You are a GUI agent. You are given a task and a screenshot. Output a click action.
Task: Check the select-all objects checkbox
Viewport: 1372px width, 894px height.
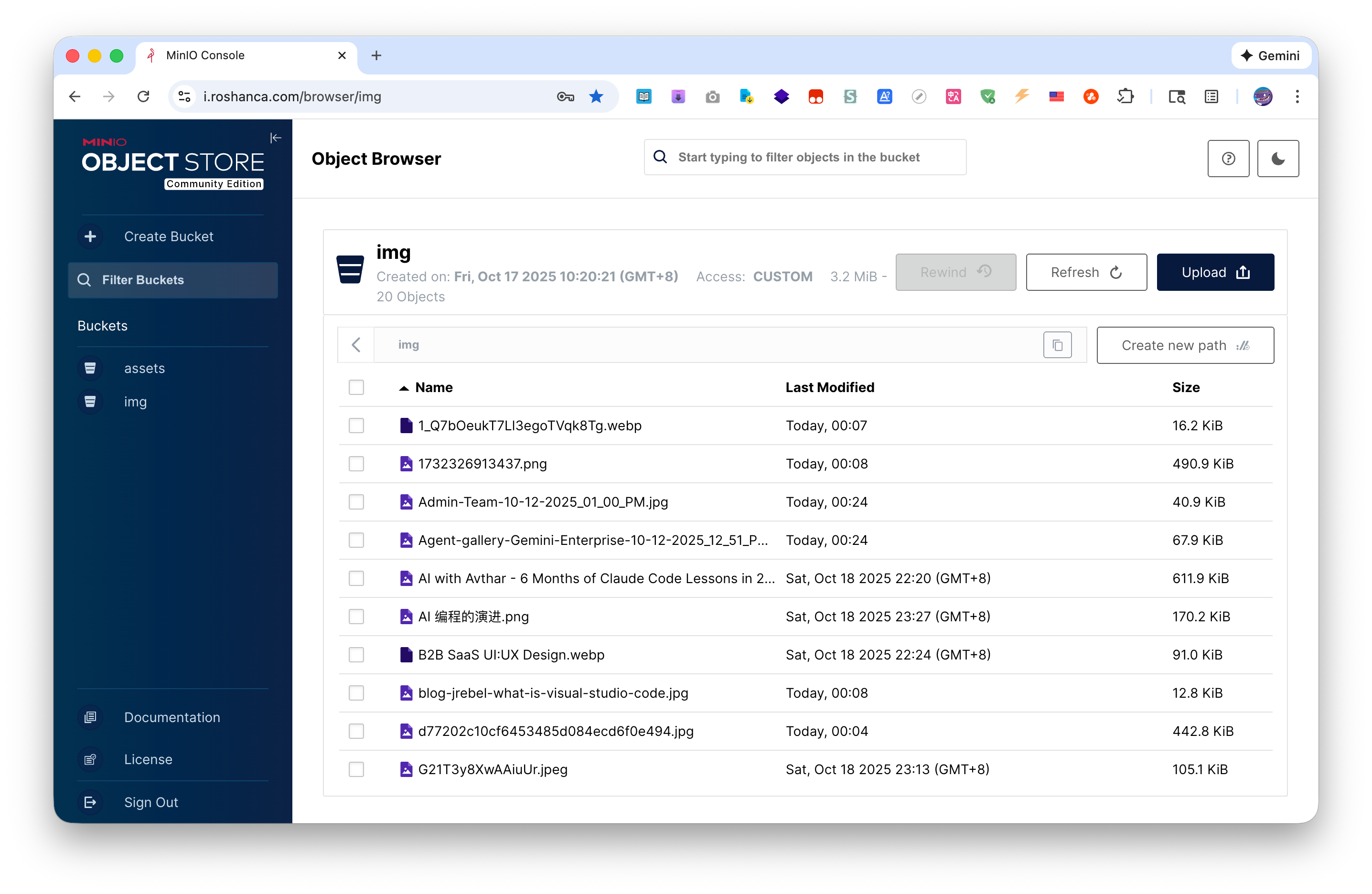(356, 387)
